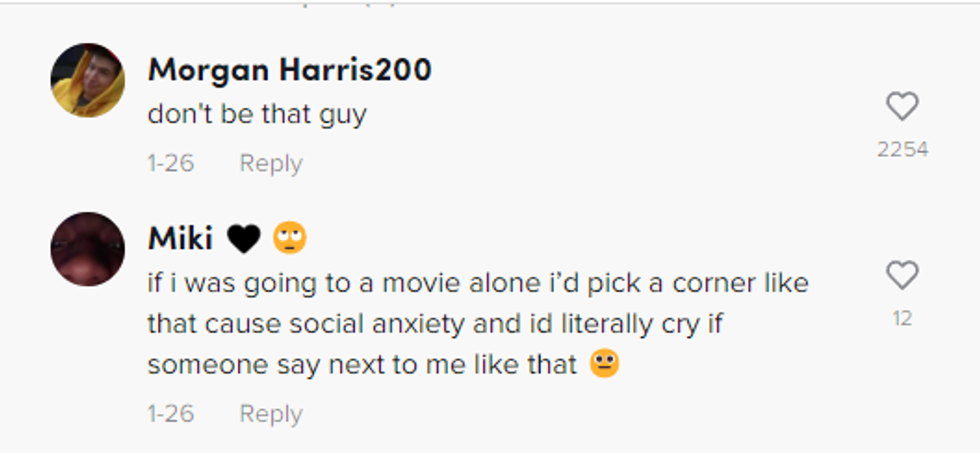Open Morgan Harris200's profile picture
The height and width of the screenshot is (453, 980).
click(88, 80)
